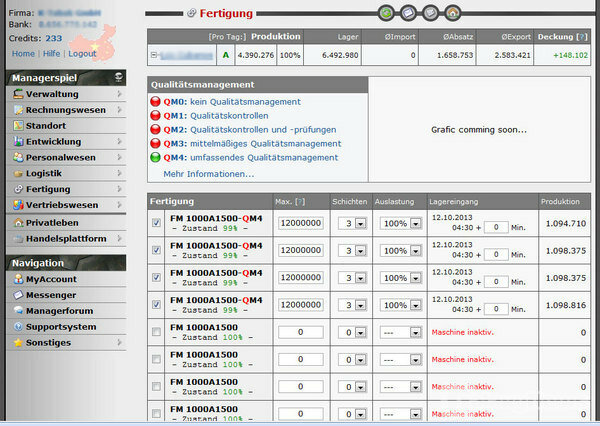Untick checkbox of machine producing 1.098.816

[156, 305]
